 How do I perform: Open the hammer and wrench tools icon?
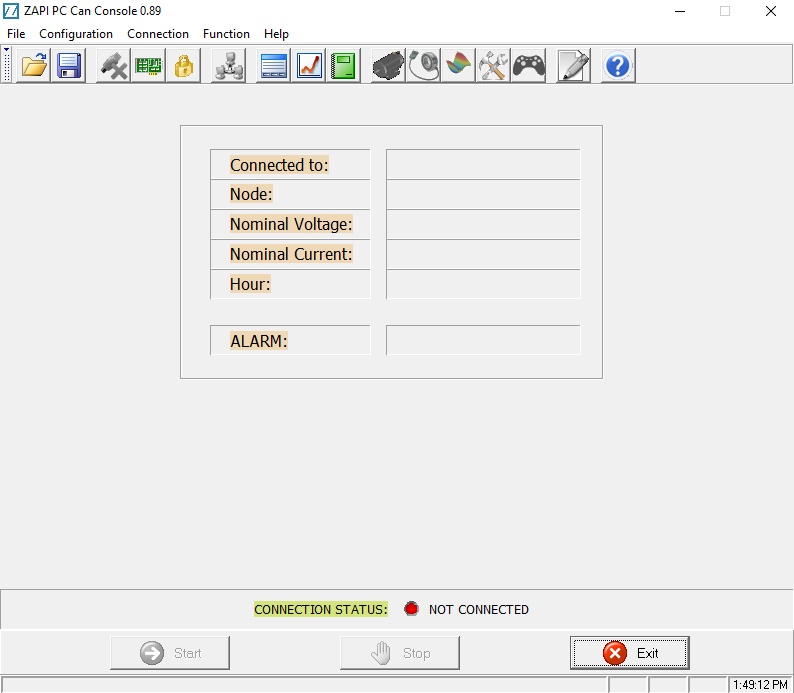pyautogui.click(x=493, y=65)
